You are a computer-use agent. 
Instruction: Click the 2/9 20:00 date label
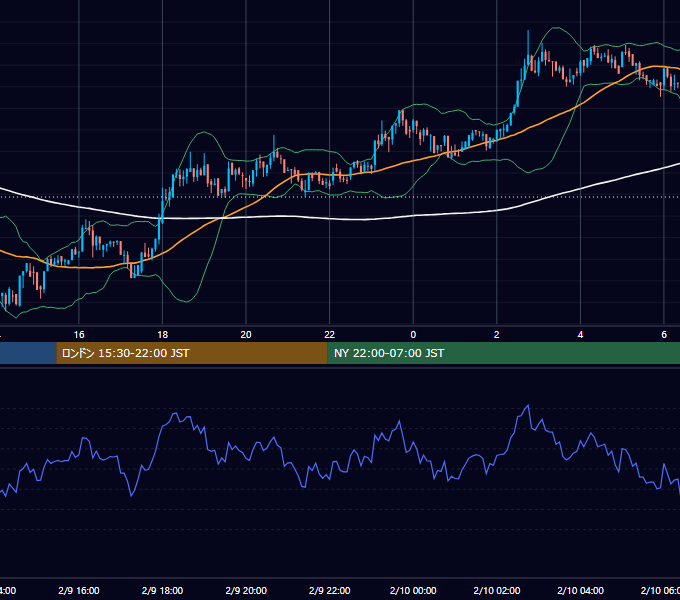(x=246, y=590)
